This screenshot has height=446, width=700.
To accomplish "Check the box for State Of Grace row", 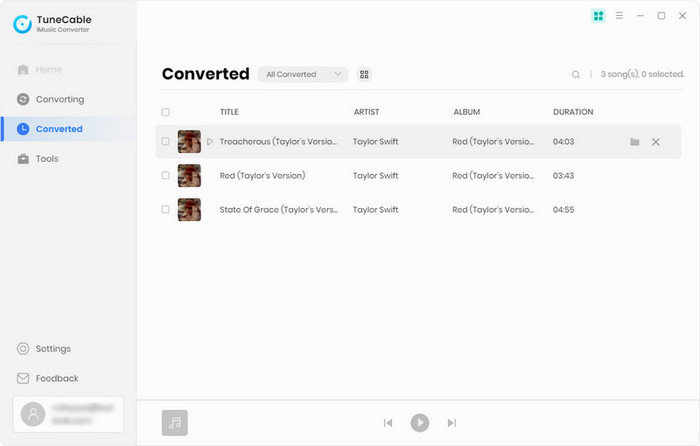I will (166, 209).
